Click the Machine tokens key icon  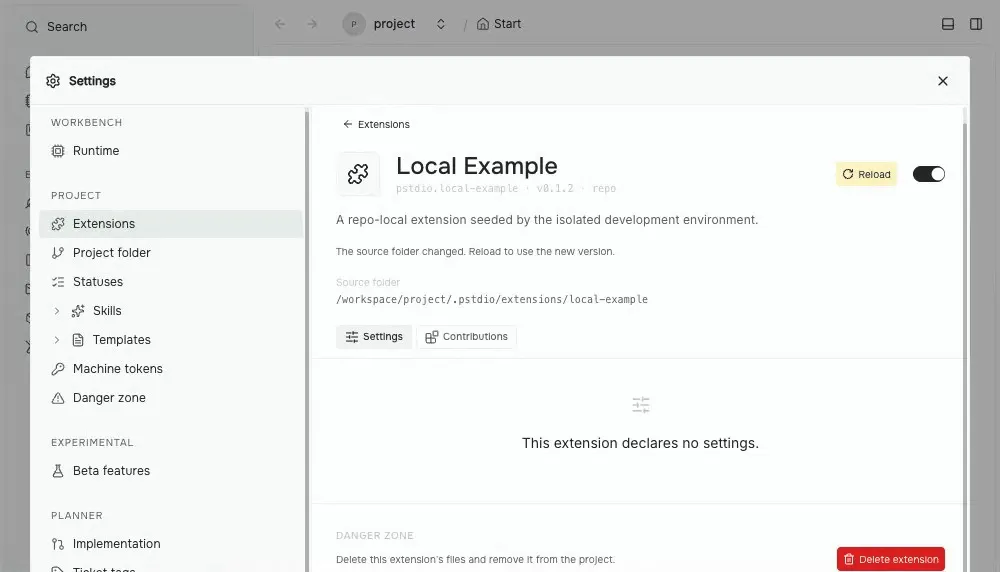point(58,369)
